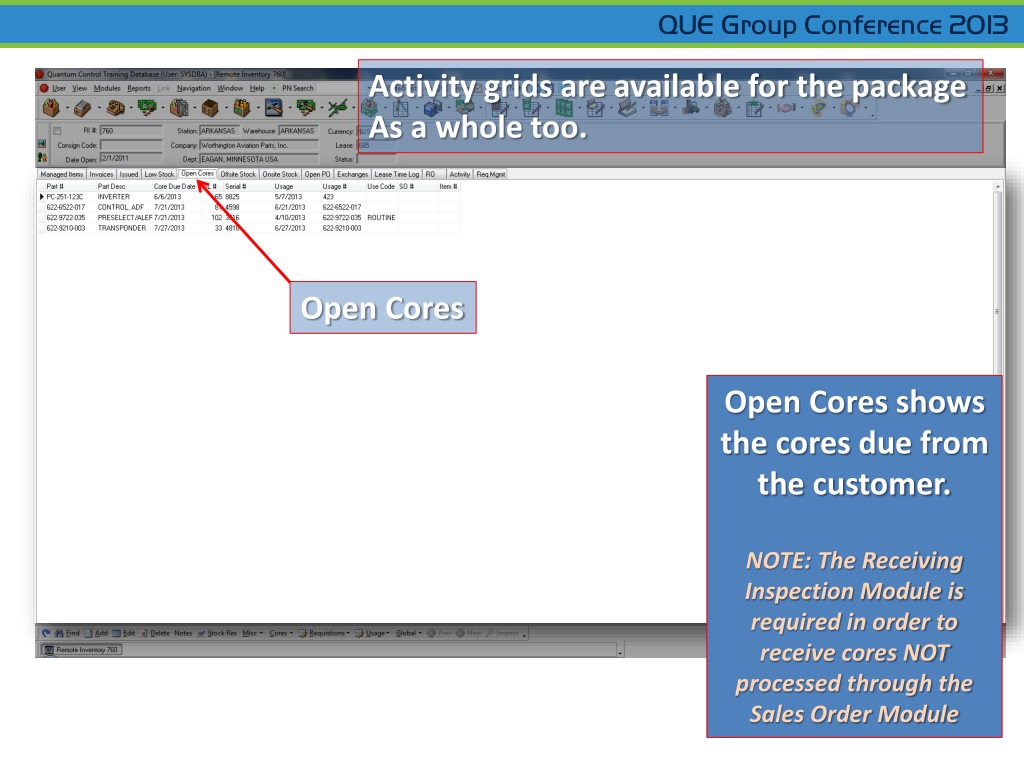Click the Core Due Date column header
This screenshot has width=1024, height=768.
click(x=174, y=187)
